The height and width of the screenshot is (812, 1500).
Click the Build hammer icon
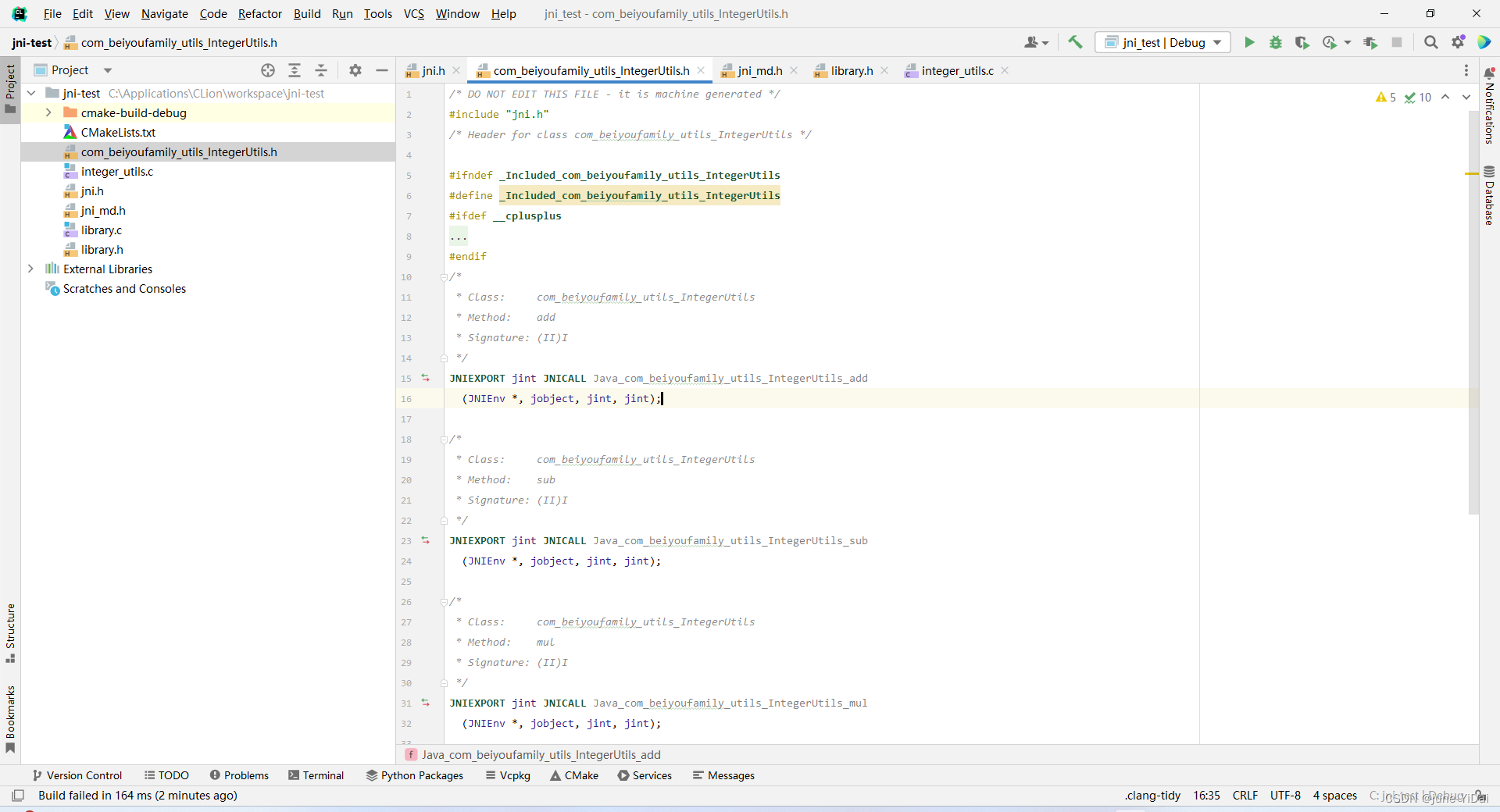tap(1075, 42)
